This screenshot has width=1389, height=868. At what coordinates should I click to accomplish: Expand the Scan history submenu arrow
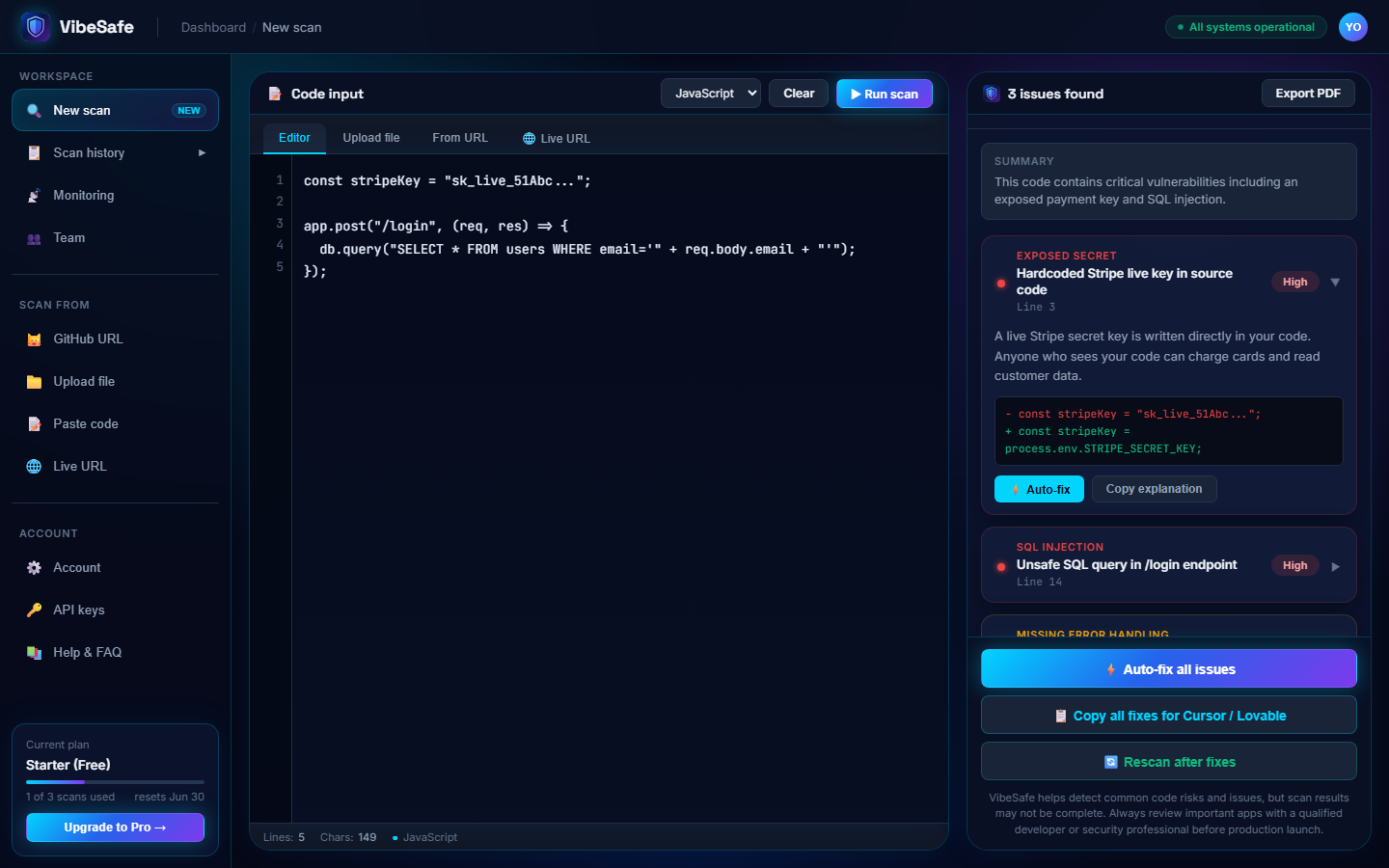coord(202,152)
